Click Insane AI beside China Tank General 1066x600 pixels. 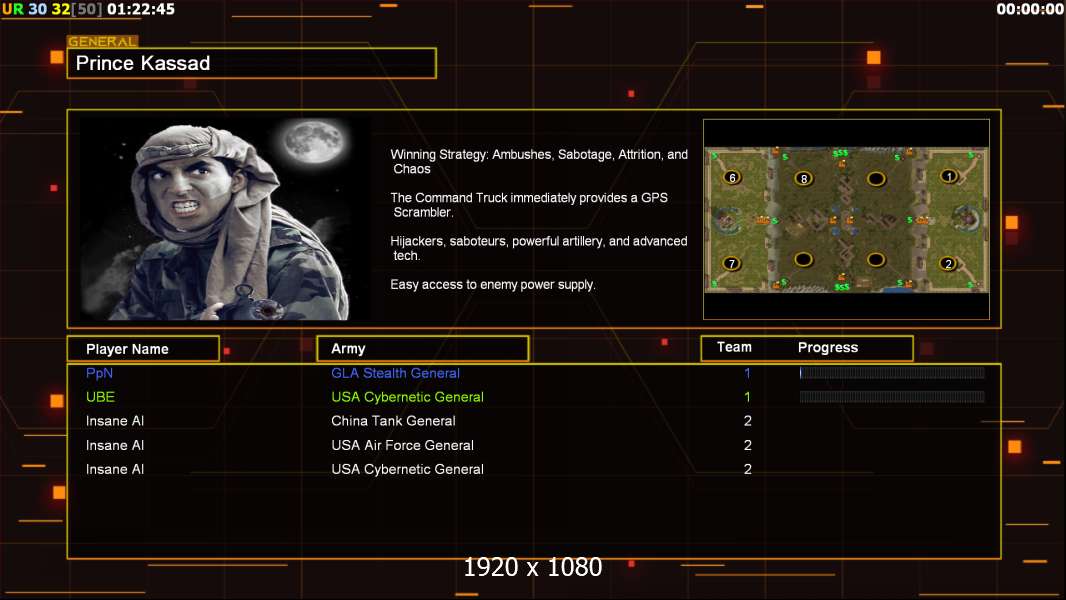coord(115,421)
